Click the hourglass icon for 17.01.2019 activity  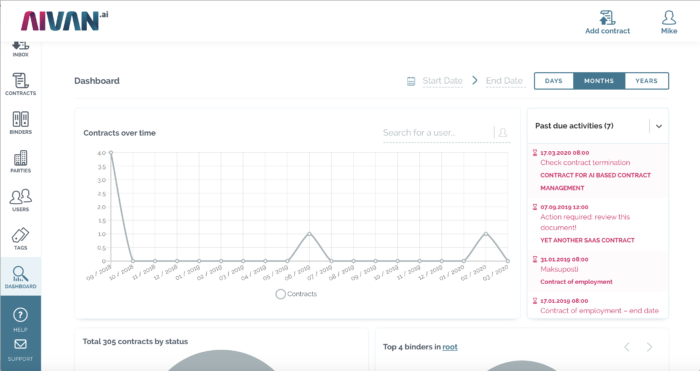pos(535,301)
